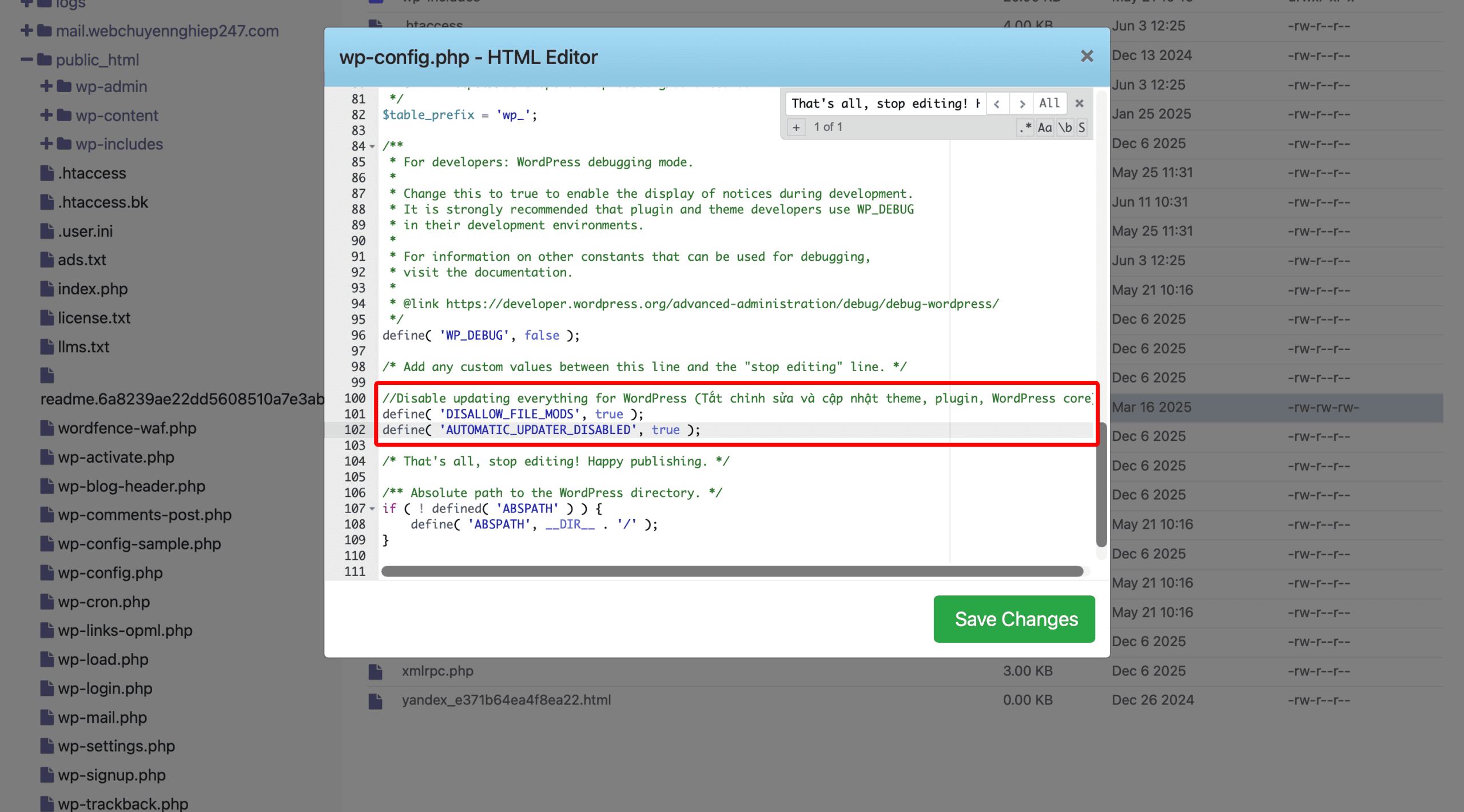Screen dimensions: 1464x812
Task: Open wp-mail.php in the tree
Action: click(102, 717)
